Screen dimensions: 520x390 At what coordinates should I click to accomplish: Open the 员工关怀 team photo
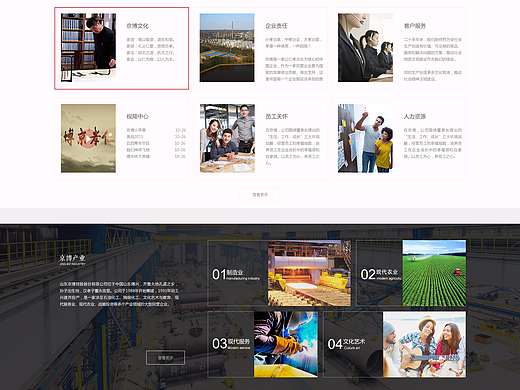[227, 138]
